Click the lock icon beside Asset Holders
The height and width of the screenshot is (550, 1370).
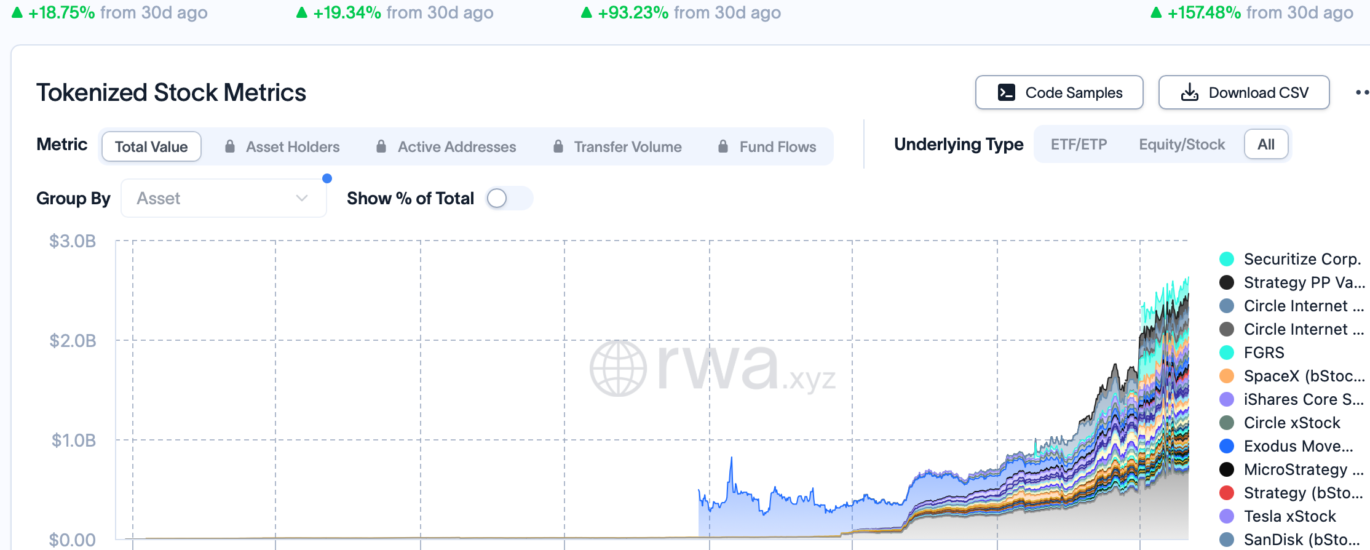tap(230, 147)
